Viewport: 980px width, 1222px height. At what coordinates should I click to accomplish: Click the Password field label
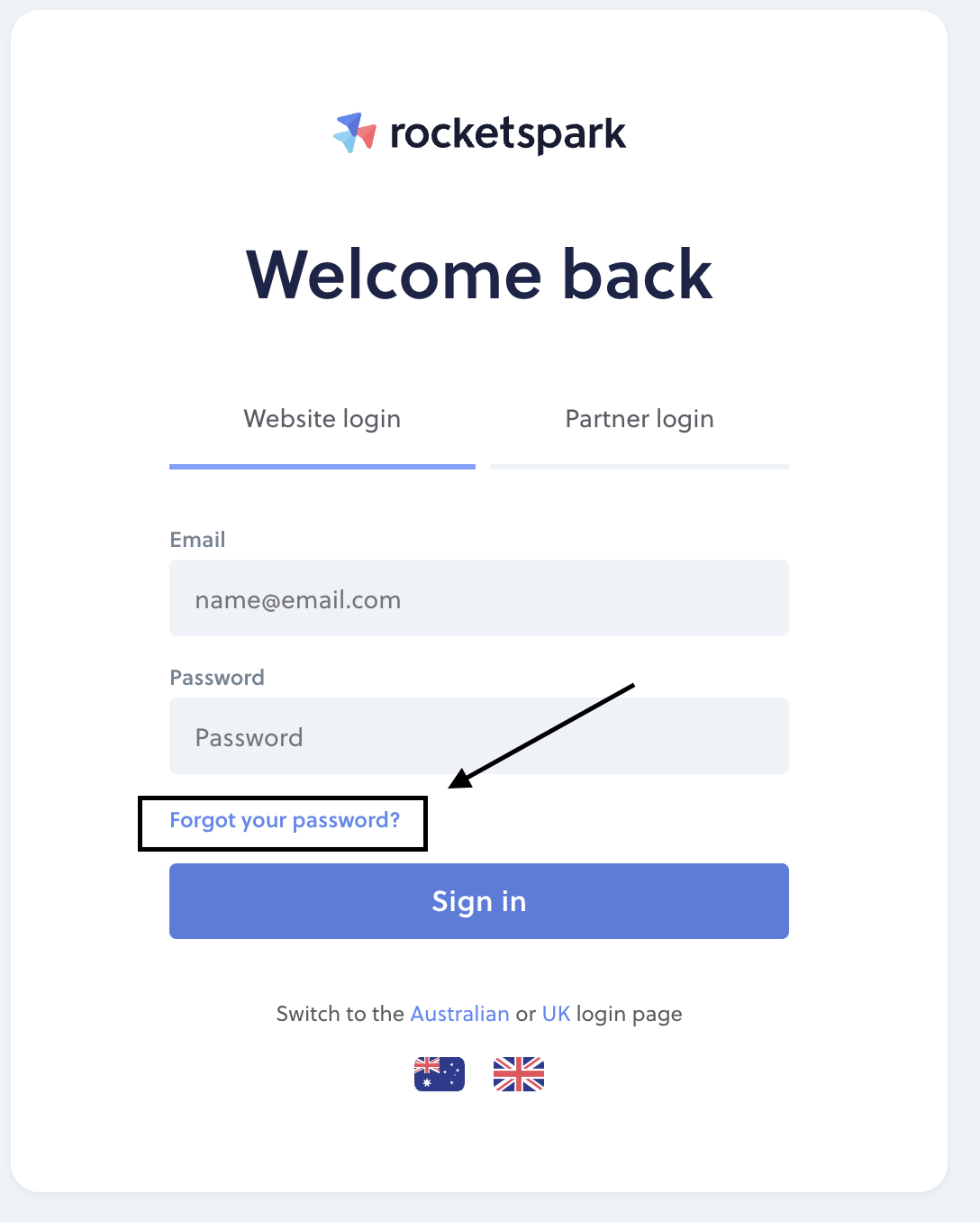click(x=217, y=678)
